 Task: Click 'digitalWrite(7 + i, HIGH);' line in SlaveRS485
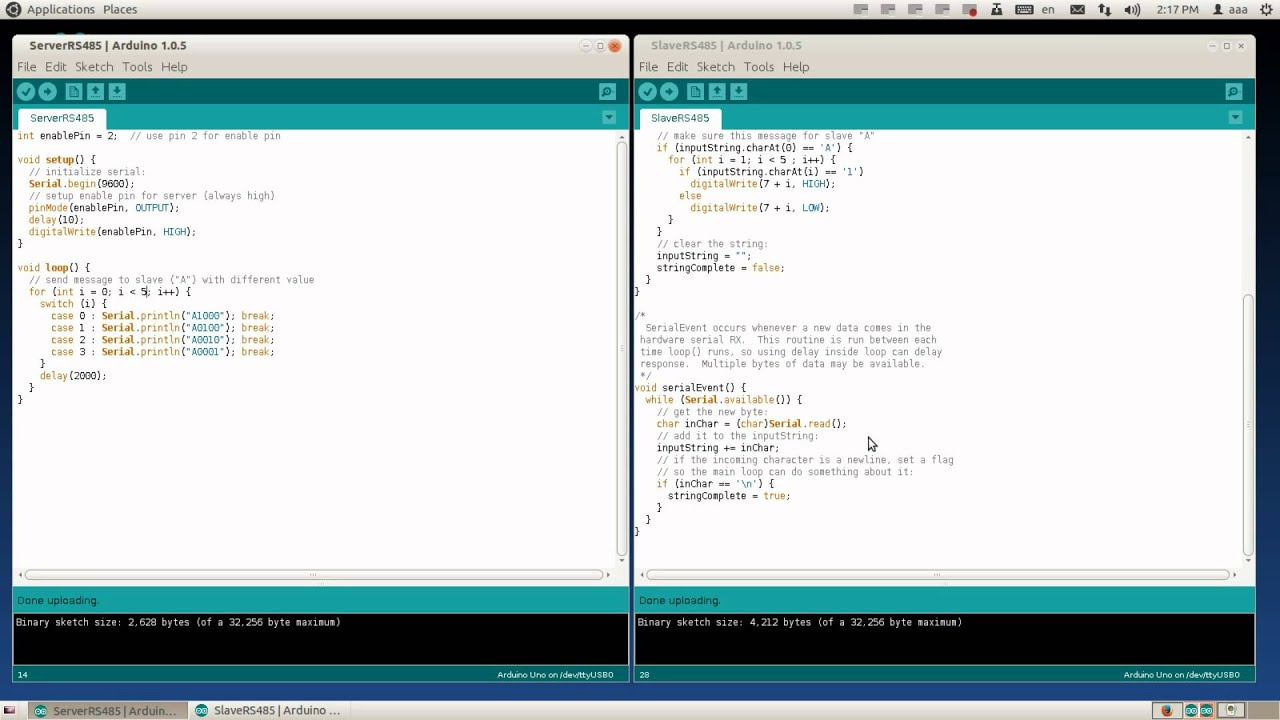(762, 184)
